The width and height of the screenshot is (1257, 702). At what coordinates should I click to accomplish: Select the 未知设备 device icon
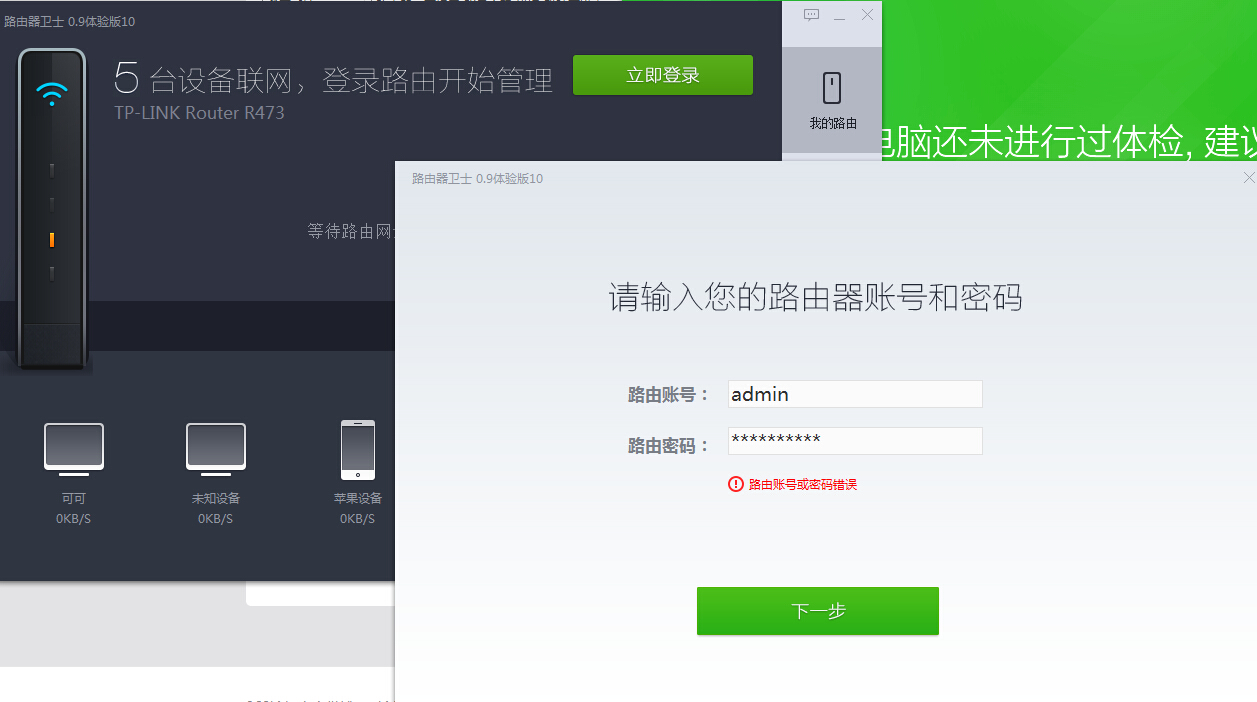(215, 448)
